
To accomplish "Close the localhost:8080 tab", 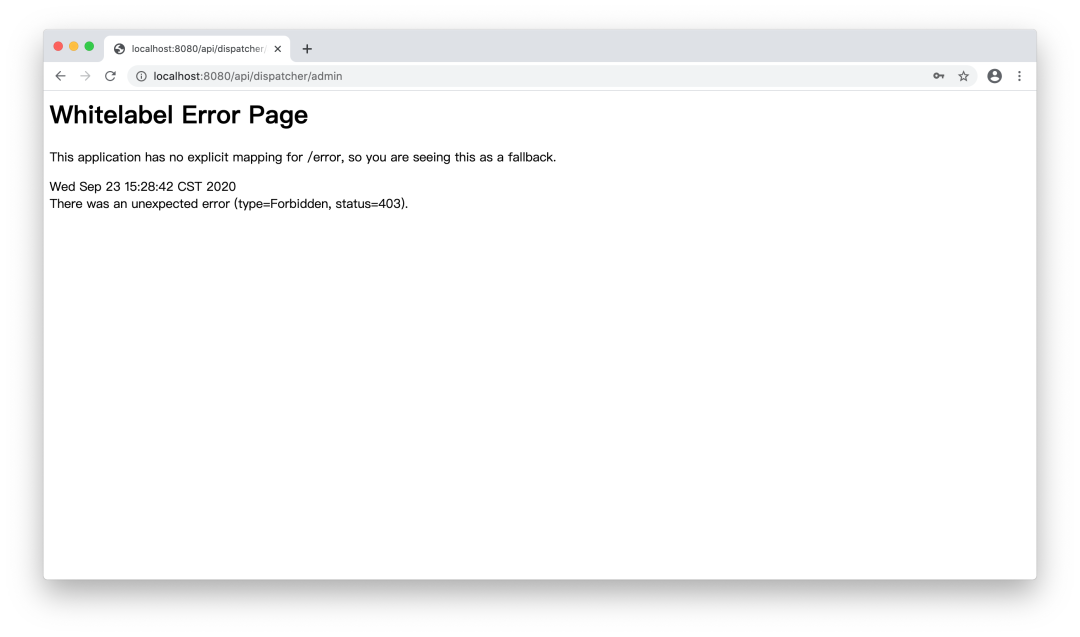I will 278,49.
